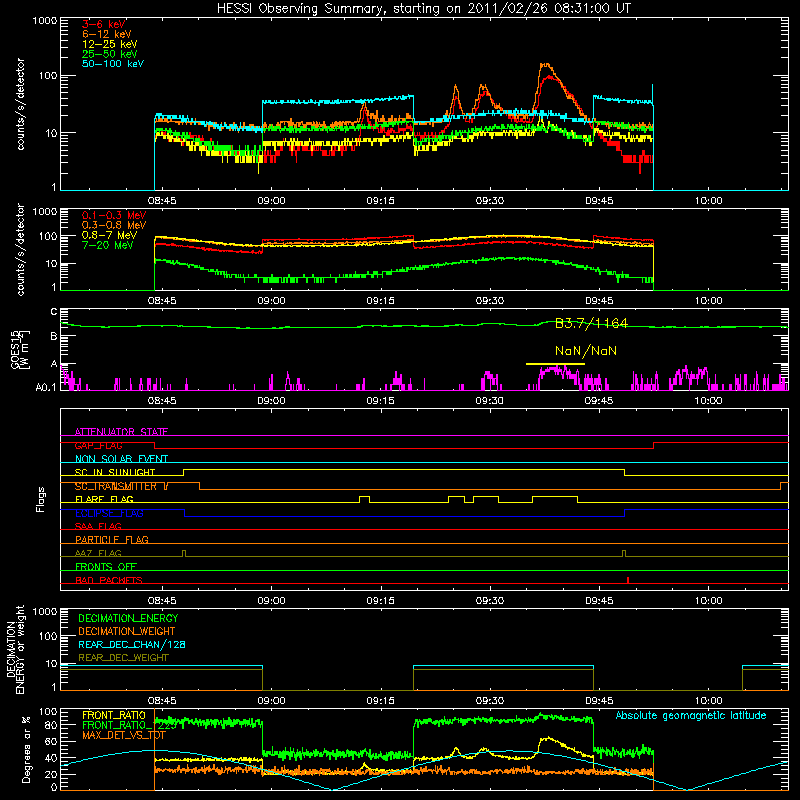Click the yellow flare interval bar below NaN/NaN
The width and height of the screenshot is (800, 800).
(555, 364)
